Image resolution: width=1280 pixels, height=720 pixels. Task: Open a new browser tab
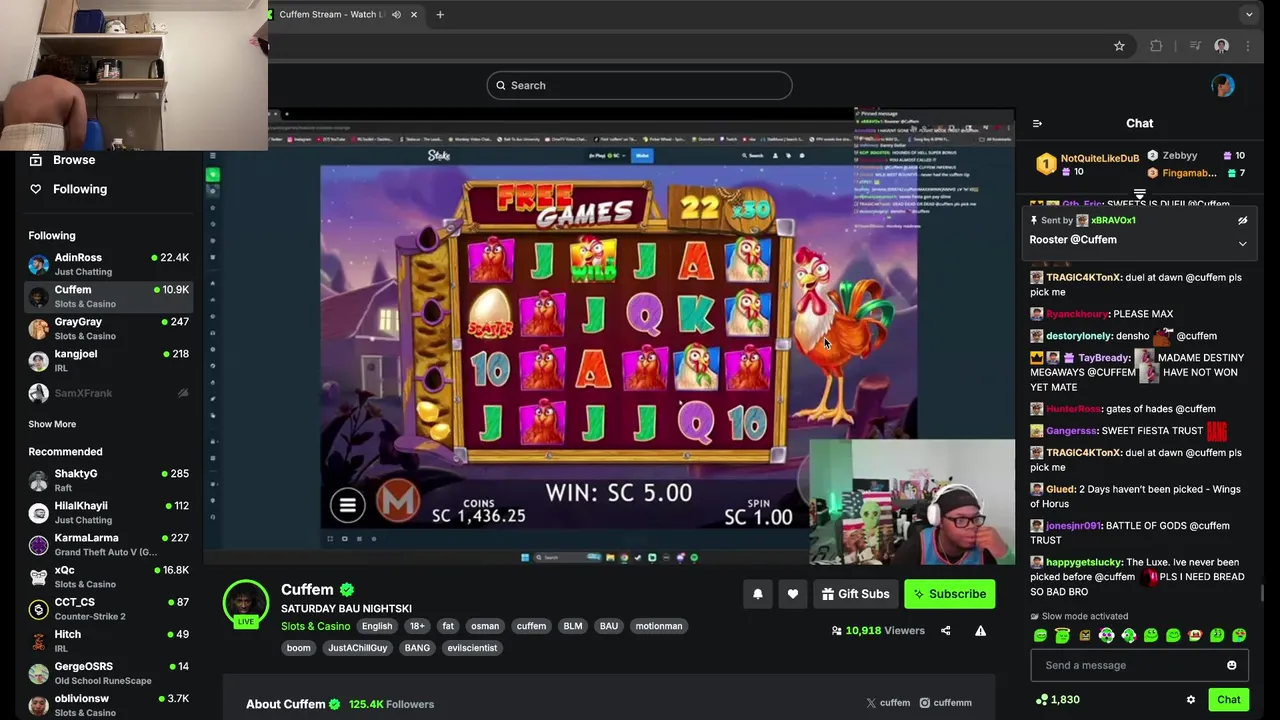[440, 14]
